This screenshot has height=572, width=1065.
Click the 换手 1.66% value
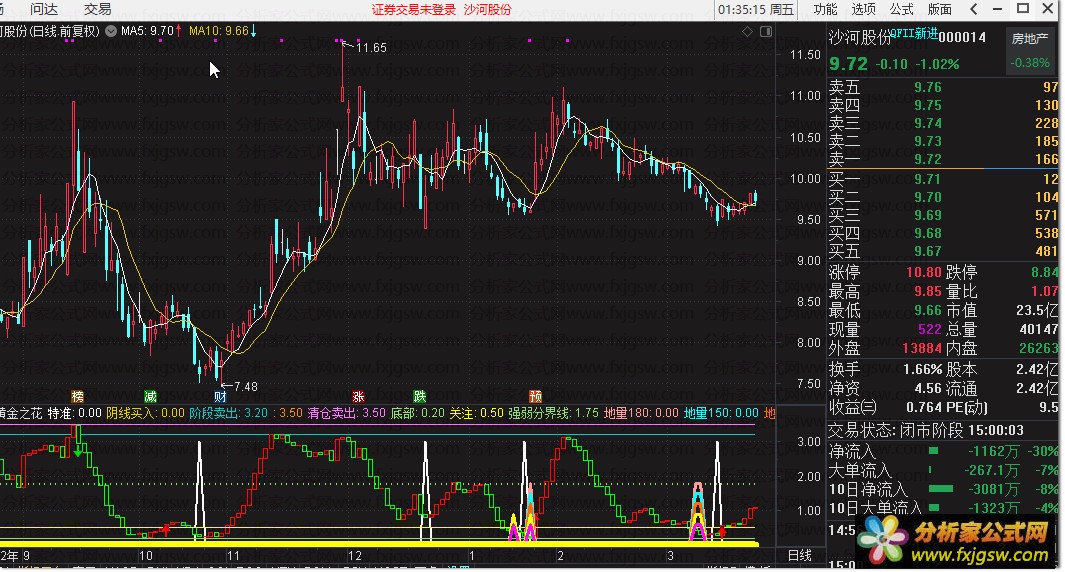[x=922, y=370]
